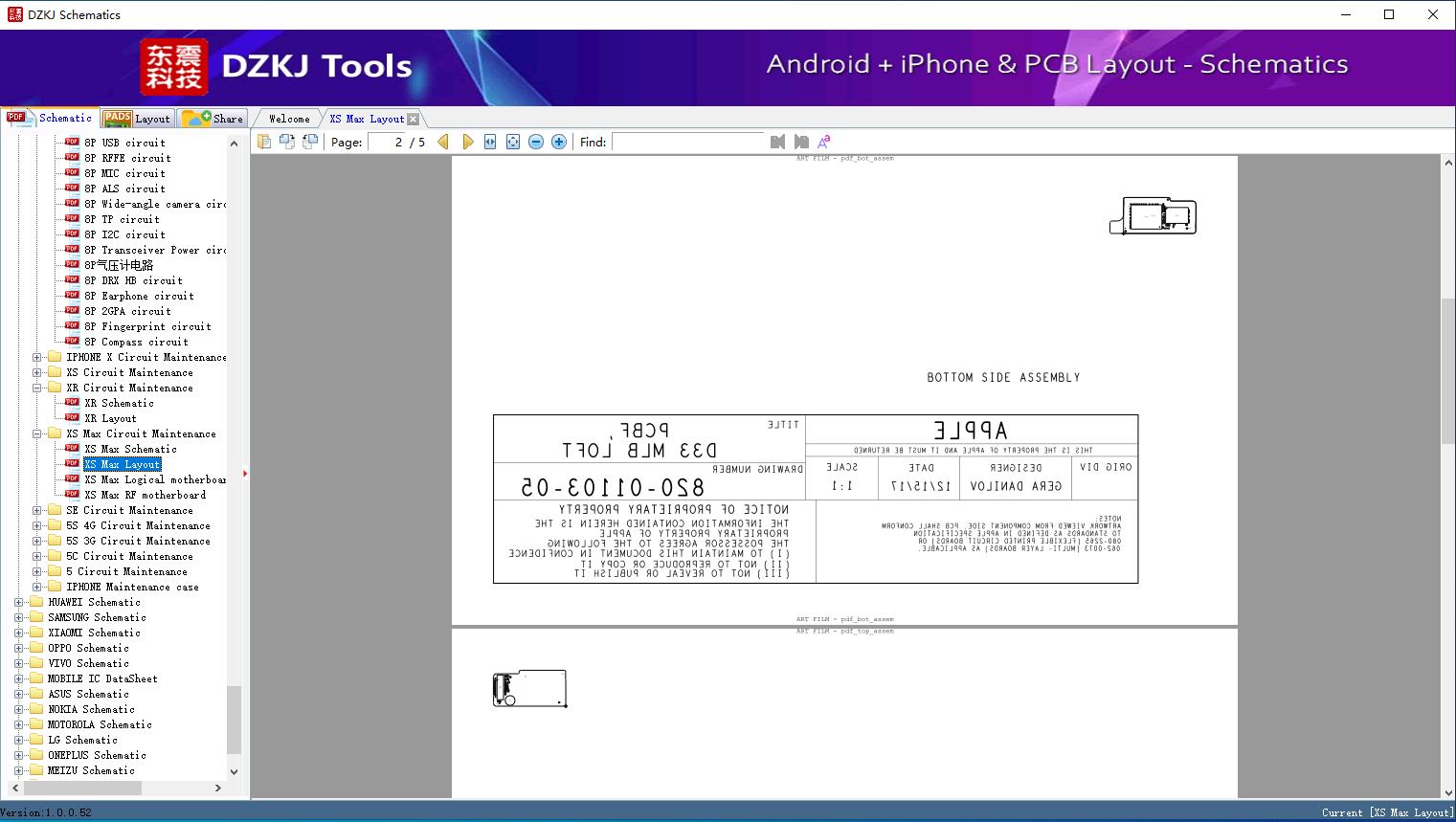Go to the next page arrow
1456x822 pixels.
tap(467, 142)
